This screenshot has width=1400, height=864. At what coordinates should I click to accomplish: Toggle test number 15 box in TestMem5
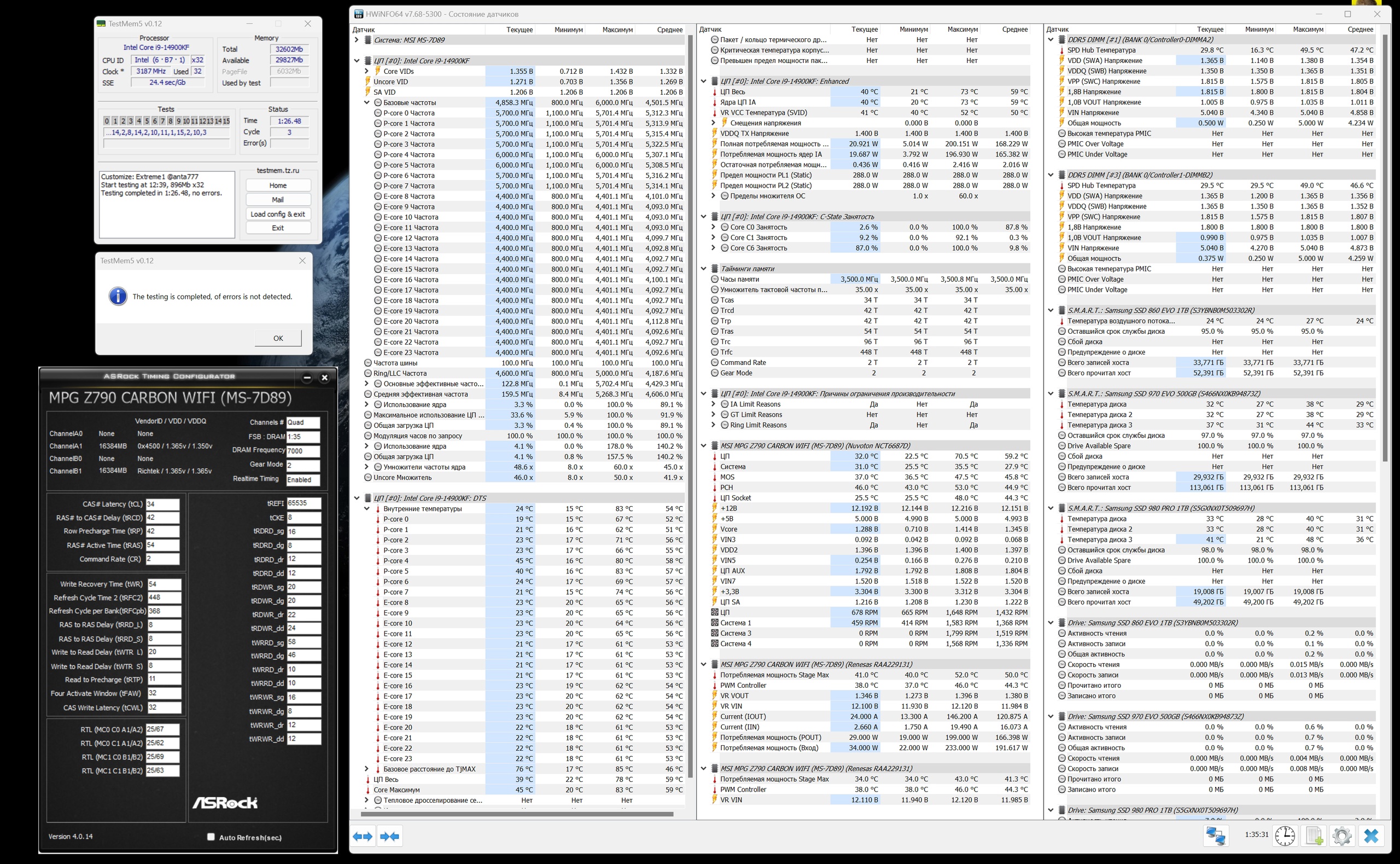tap(226, 121)
